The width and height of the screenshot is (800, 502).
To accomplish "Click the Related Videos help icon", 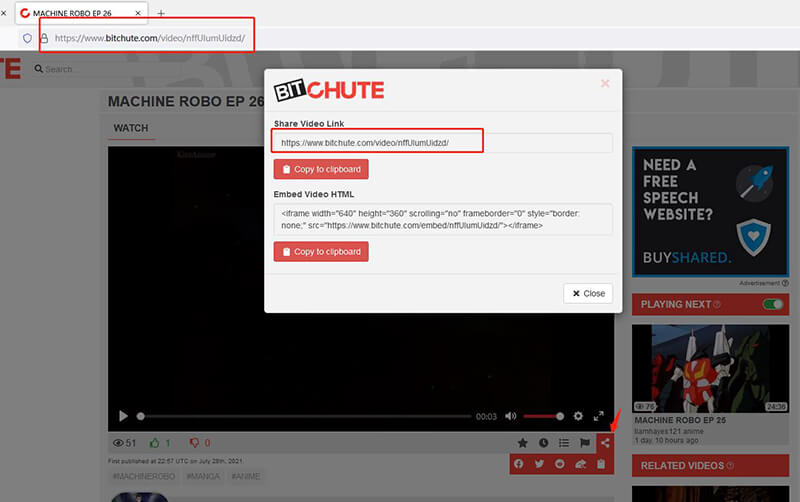I will point(730,466).
